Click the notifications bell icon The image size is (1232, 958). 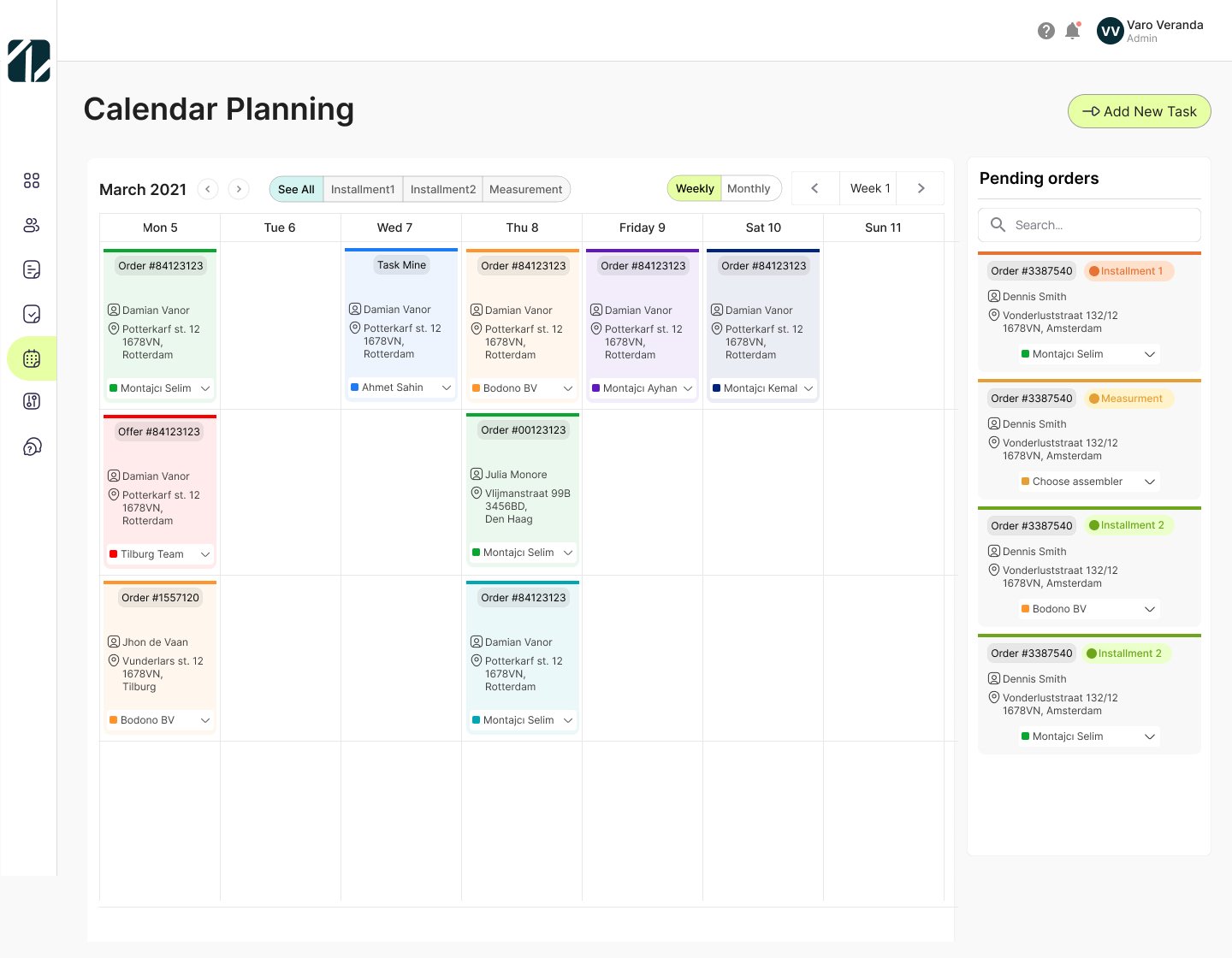point(1072,31)
